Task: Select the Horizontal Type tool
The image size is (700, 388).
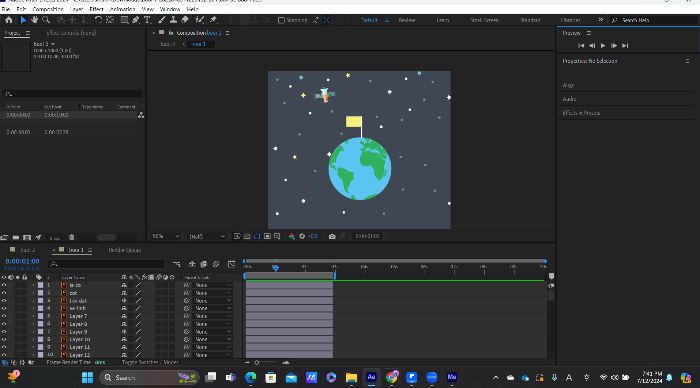Action: 147,20
